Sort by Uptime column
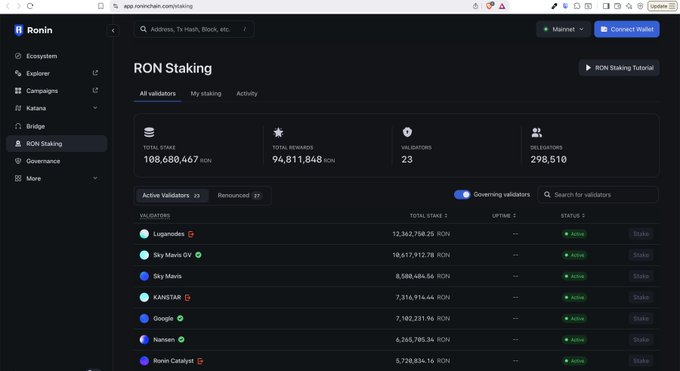This screenshot has height=371, width=680. click(x=503, y=216)
